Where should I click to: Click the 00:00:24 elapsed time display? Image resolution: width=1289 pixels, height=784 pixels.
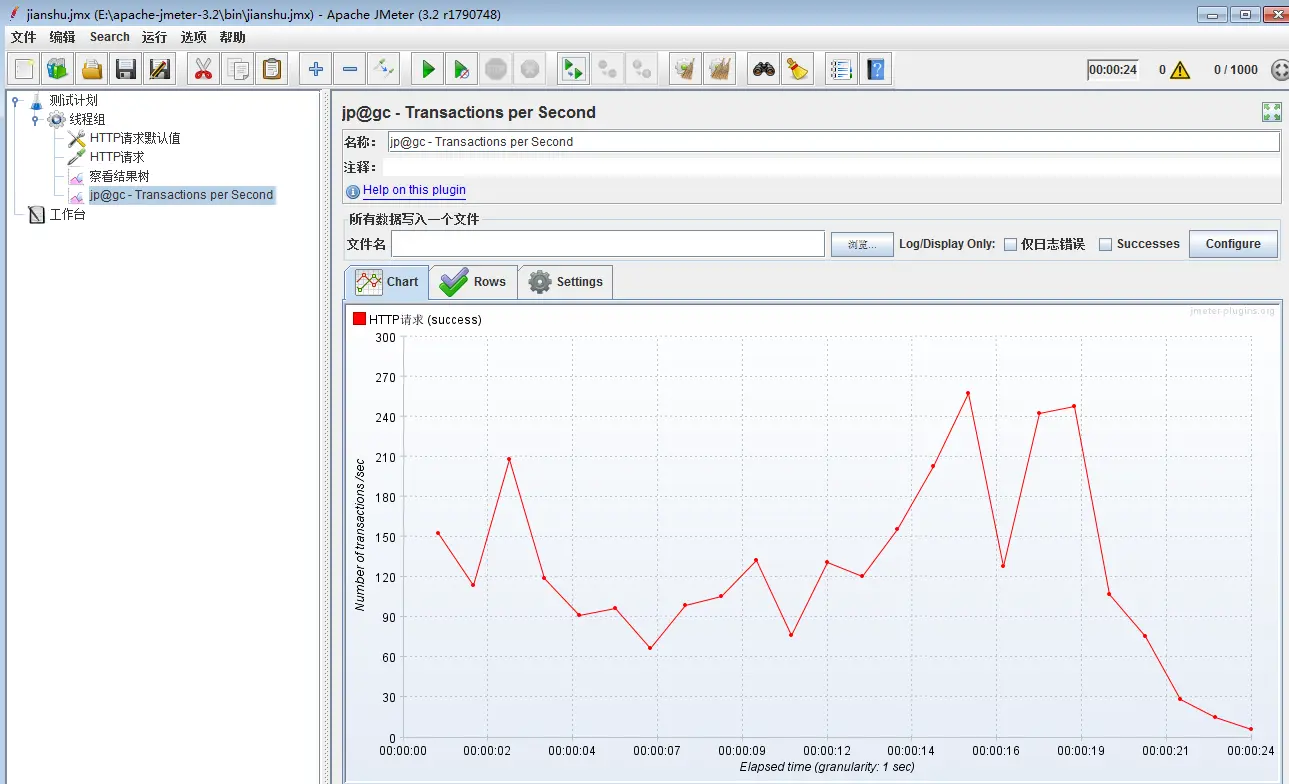[x=1113, y=70]
